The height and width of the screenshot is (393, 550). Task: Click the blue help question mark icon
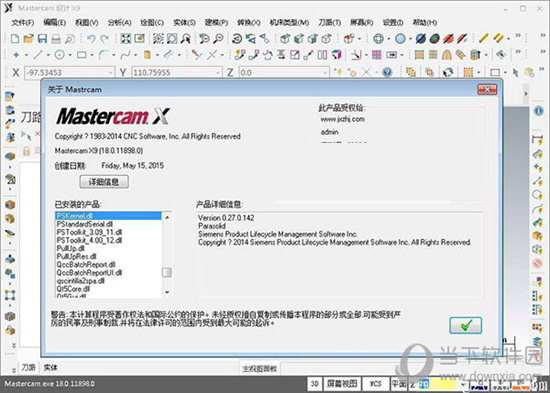tap(387, 72)
